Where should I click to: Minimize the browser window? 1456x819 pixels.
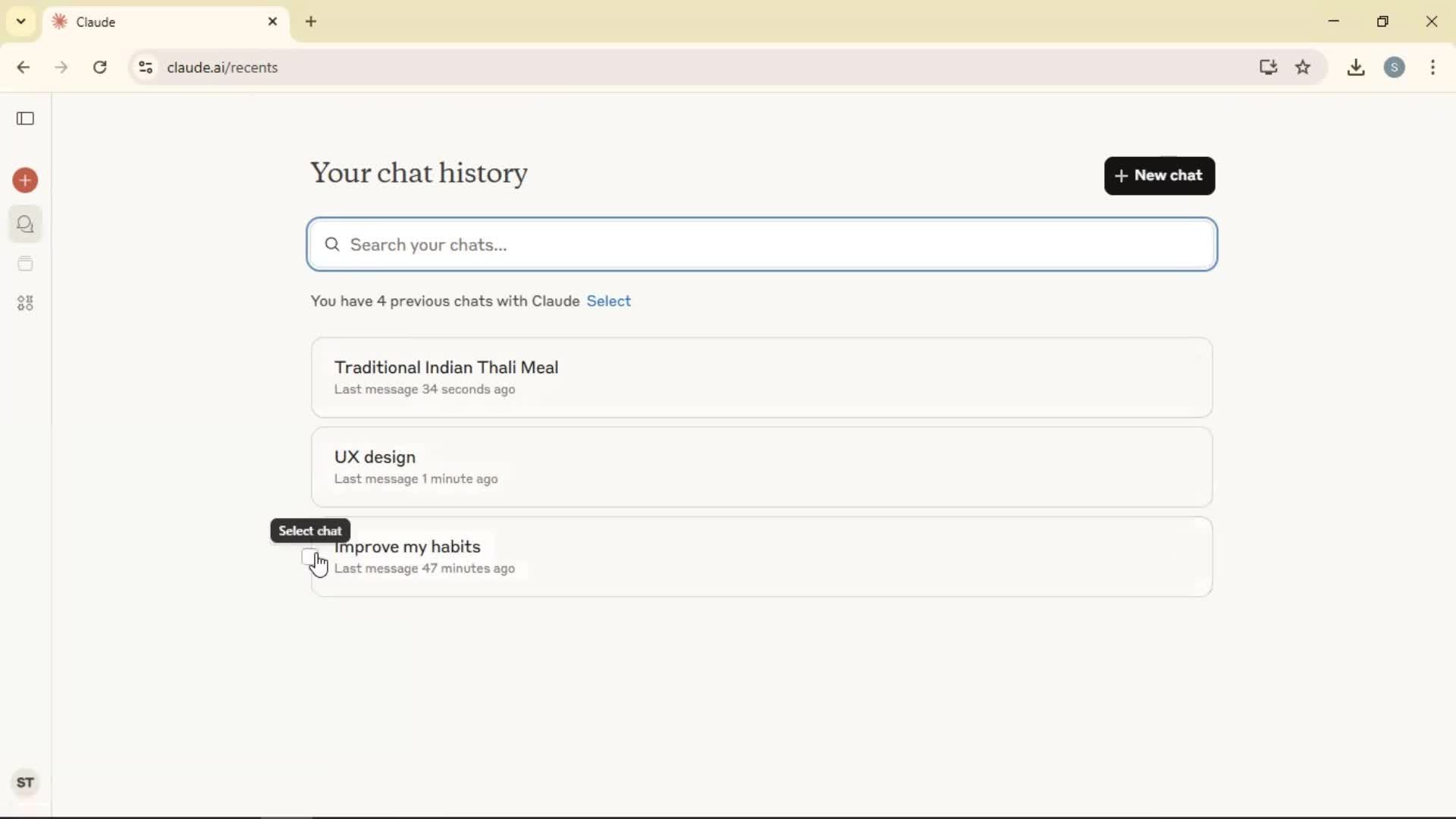pyautogui.click(x=1334, y=21)
